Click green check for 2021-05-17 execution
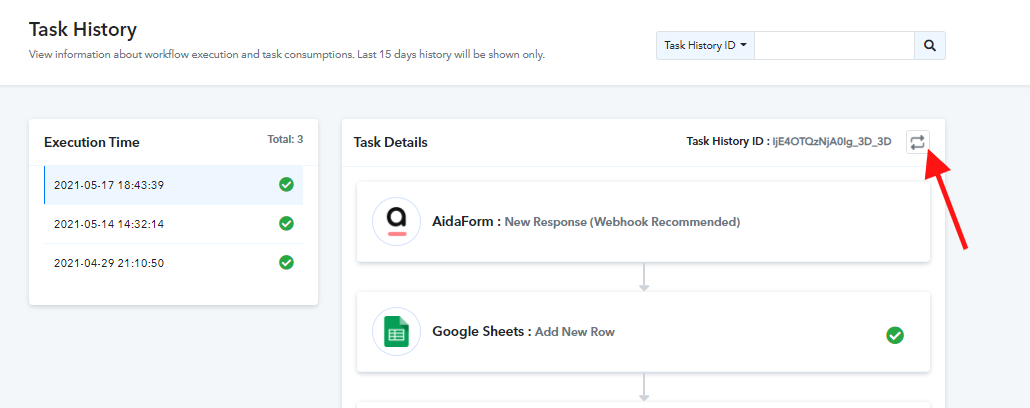Screen dimensions: 1030x408 [286, 185]
